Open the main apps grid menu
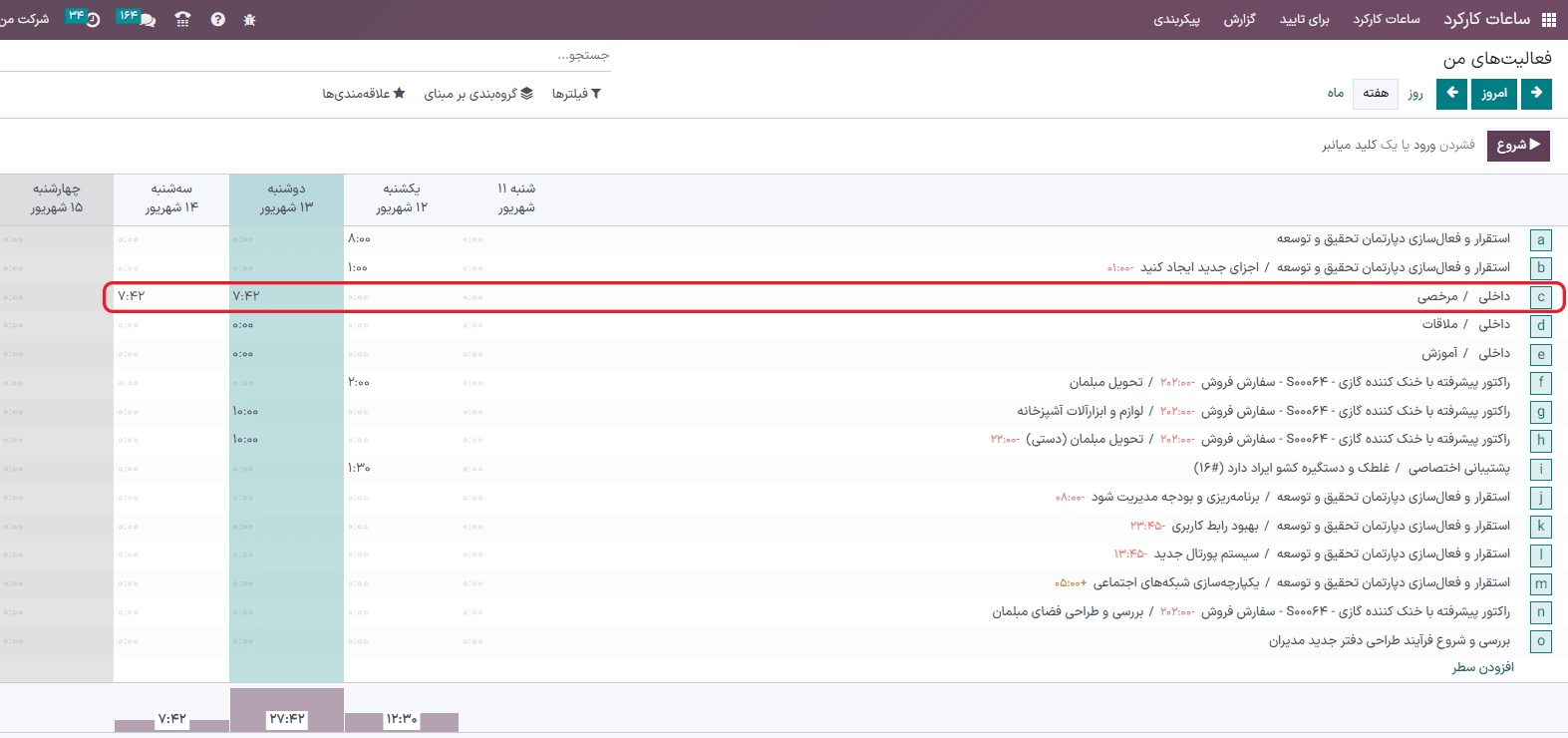 click(1548, 19)
